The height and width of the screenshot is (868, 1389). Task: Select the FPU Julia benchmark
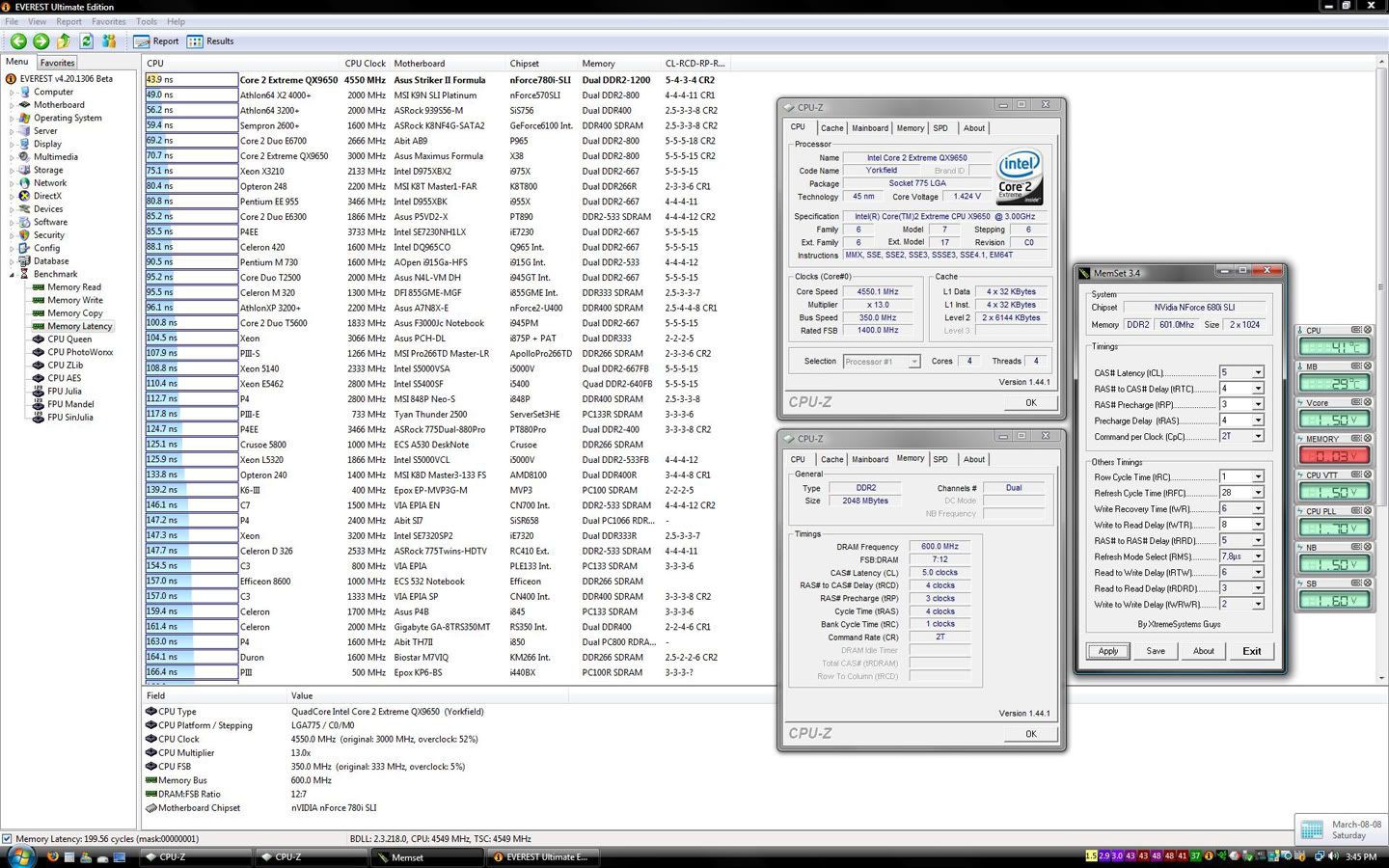(x=65, y=392)
